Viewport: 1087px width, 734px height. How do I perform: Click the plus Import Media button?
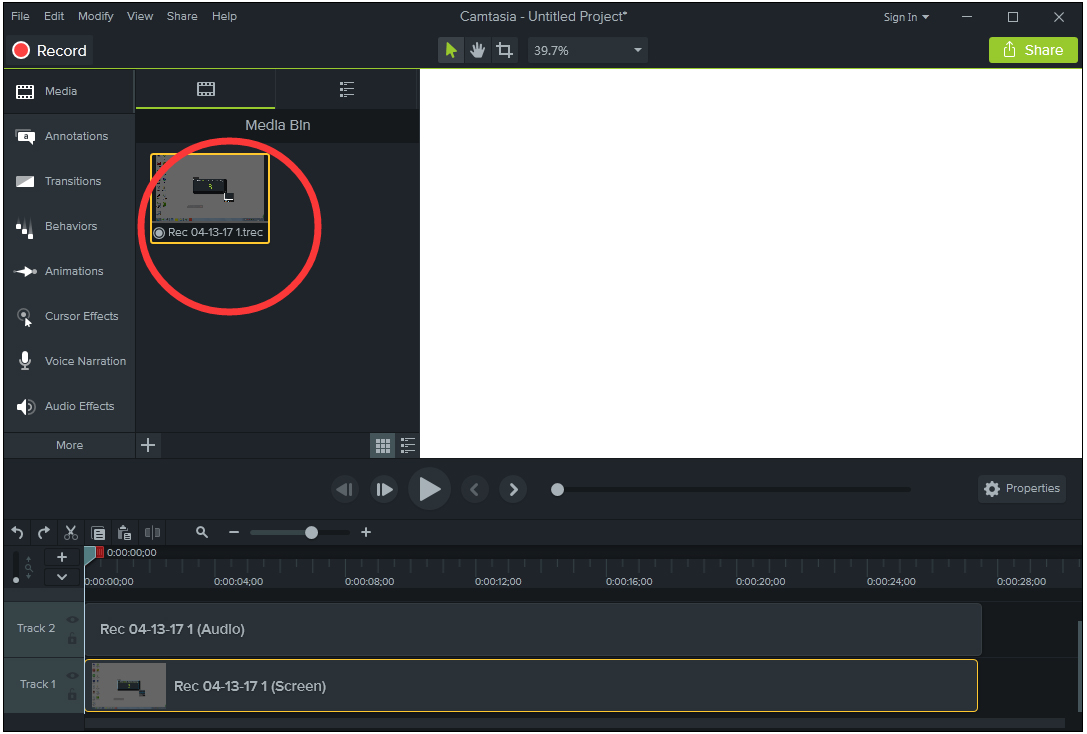pos(148,445)
